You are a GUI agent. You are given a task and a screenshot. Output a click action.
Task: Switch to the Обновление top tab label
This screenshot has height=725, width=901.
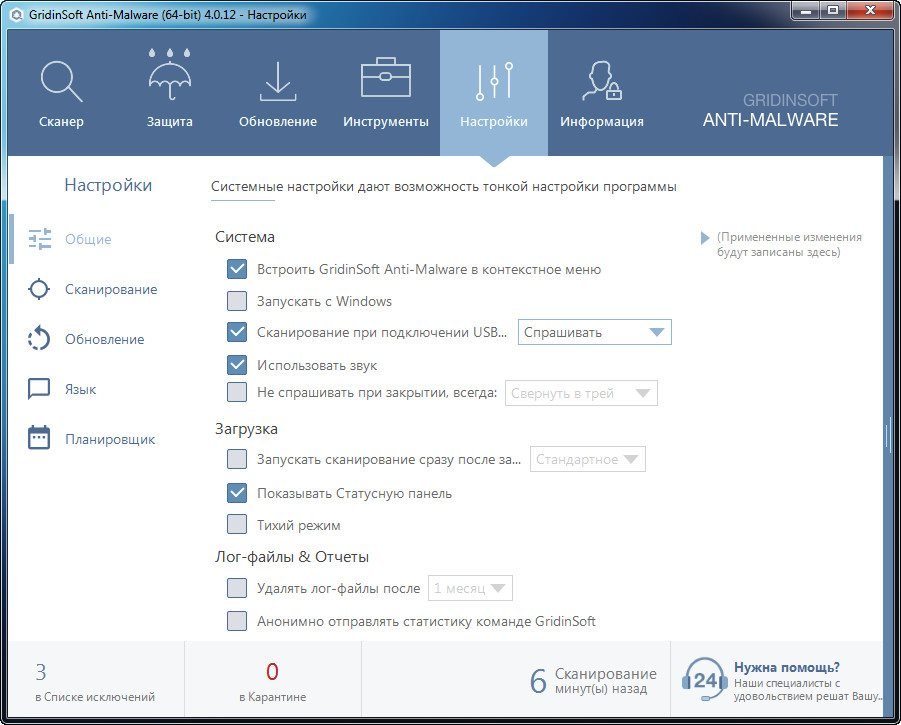278,122
